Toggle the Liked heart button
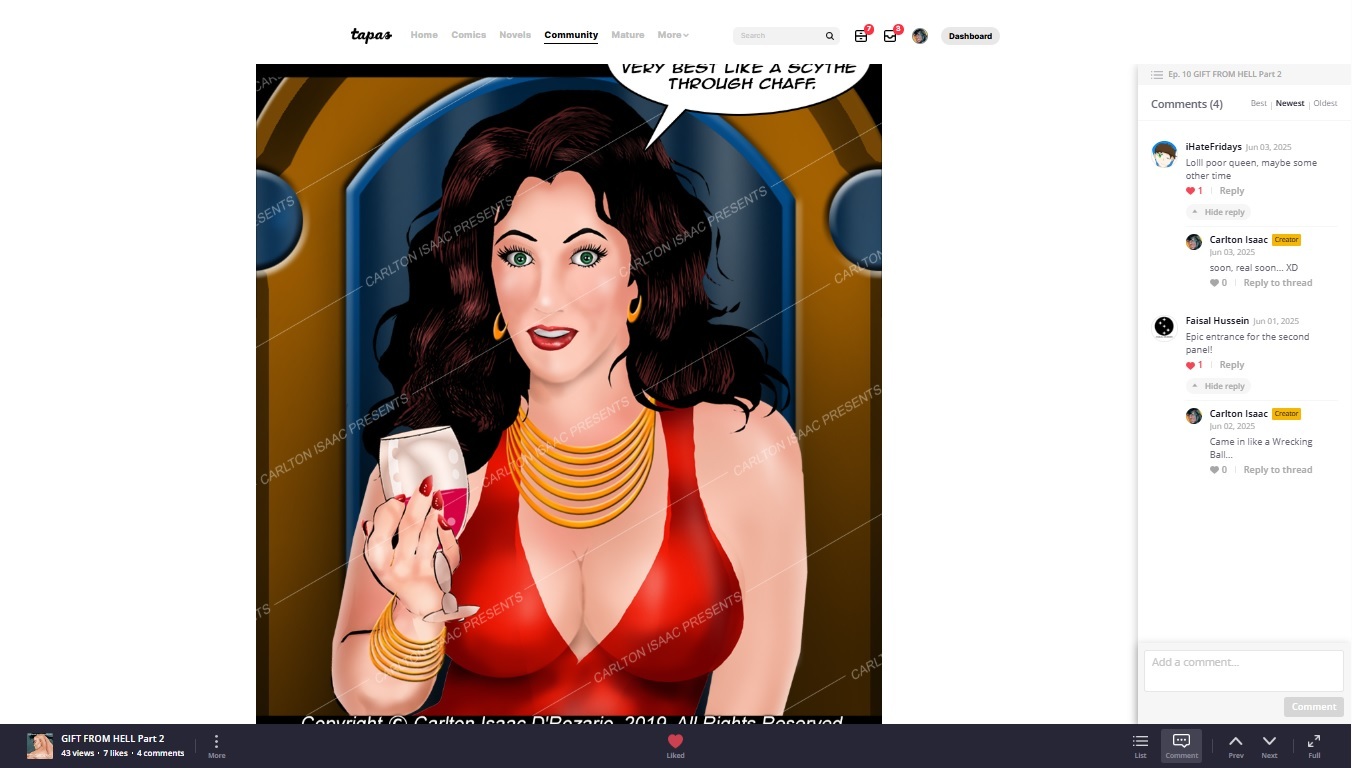Image resolution: width=1352 pixels, height=768 pixels. 675,744
